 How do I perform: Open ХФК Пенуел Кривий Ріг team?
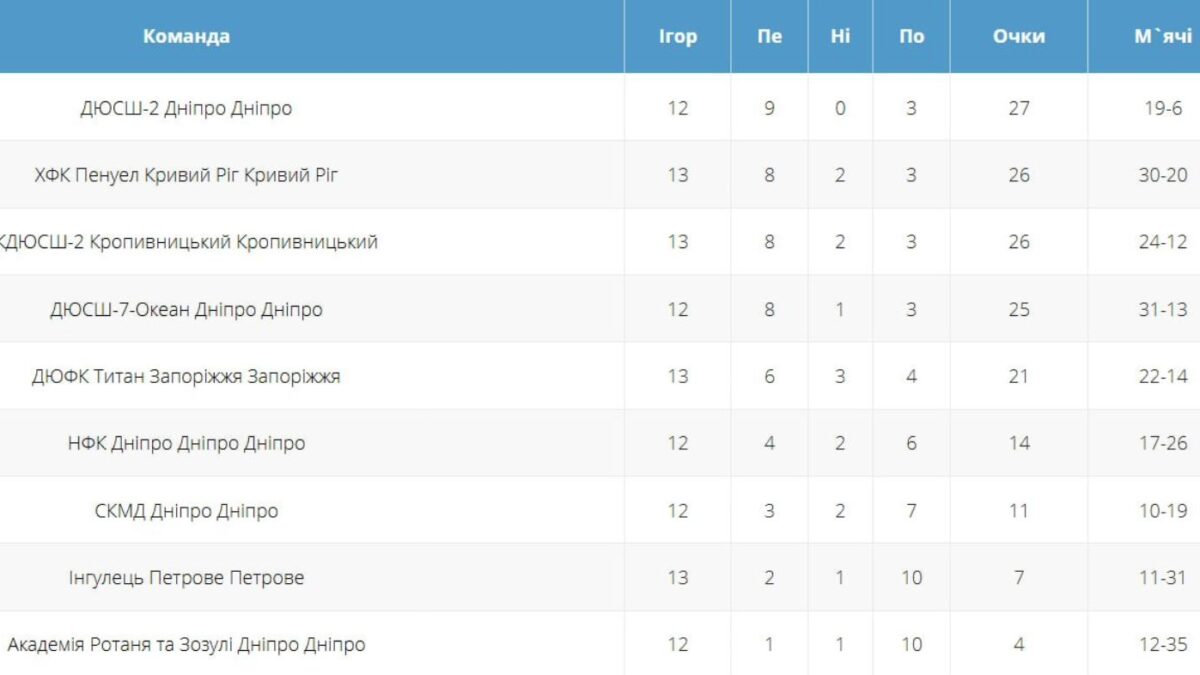(x=186, y=175)
